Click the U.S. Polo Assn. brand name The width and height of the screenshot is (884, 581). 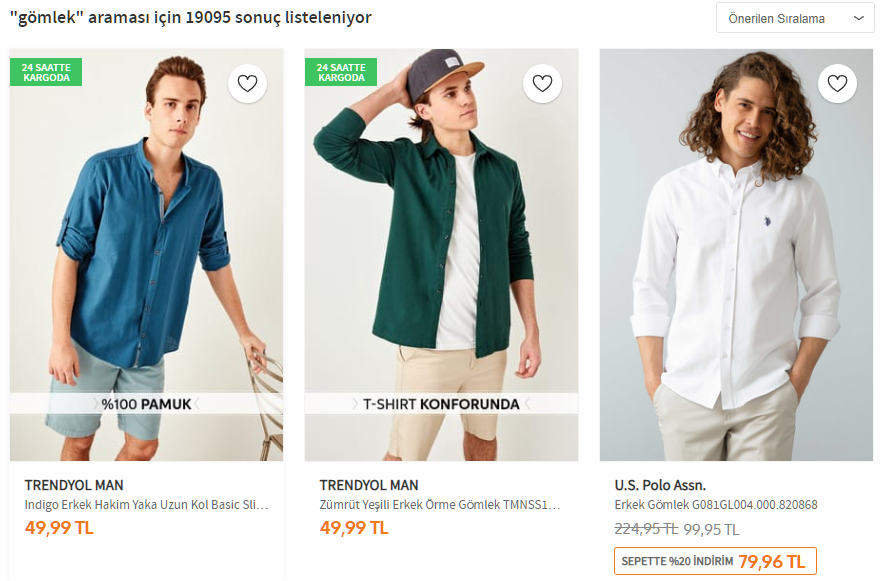coord(660,485)
